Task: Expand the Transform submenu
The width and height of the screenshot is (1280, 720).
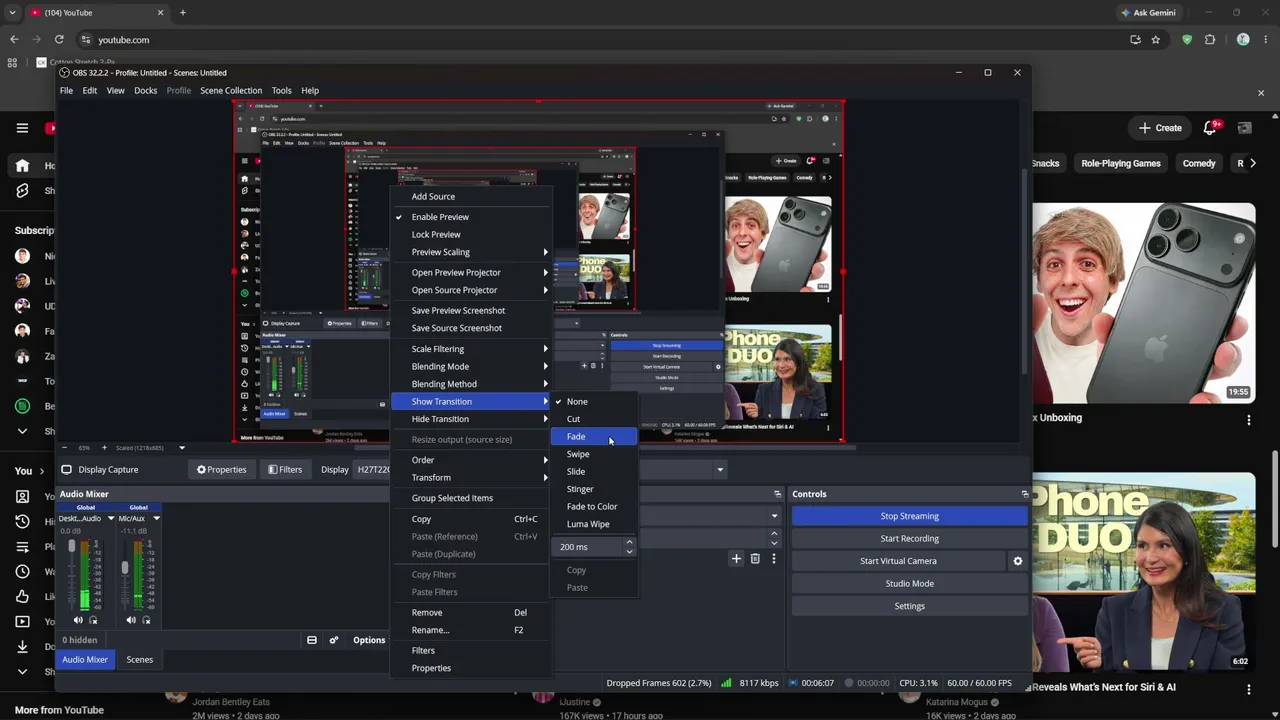Action: 470,478
